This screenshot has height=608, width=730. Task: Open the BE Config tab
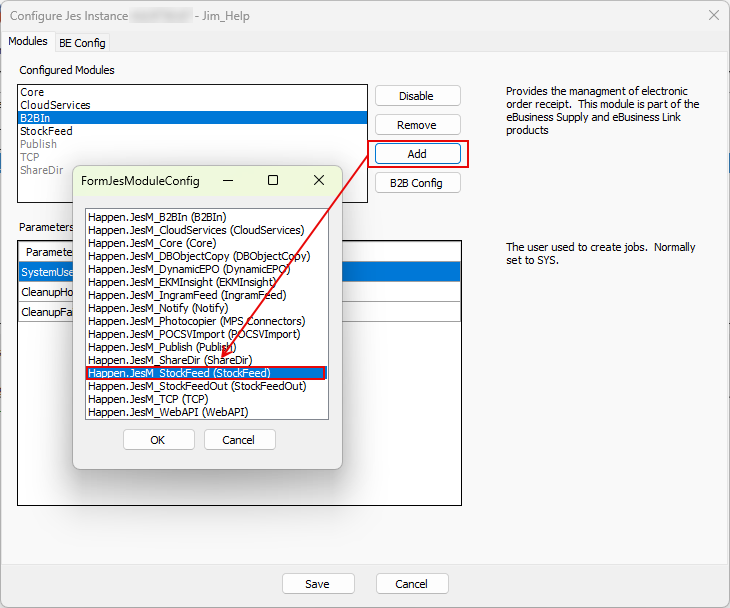(x=82, y=43)
